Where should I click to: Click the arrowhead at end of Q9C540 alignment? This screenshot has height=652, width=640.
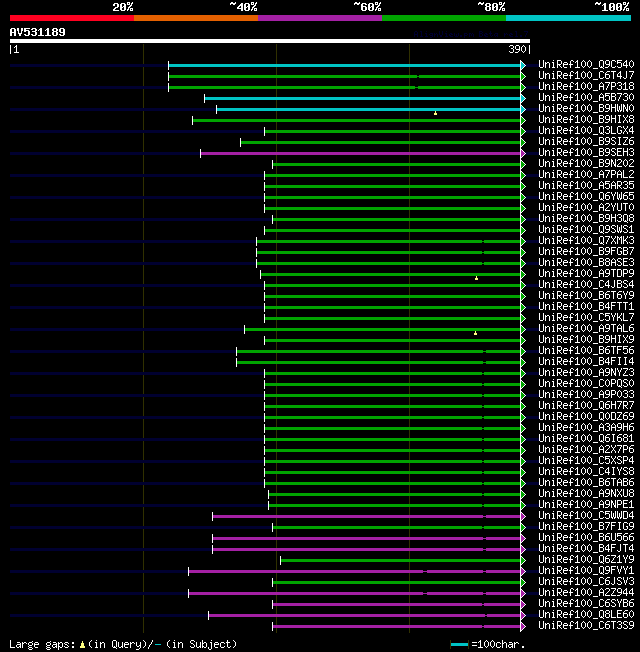click(x=523, y=65)
